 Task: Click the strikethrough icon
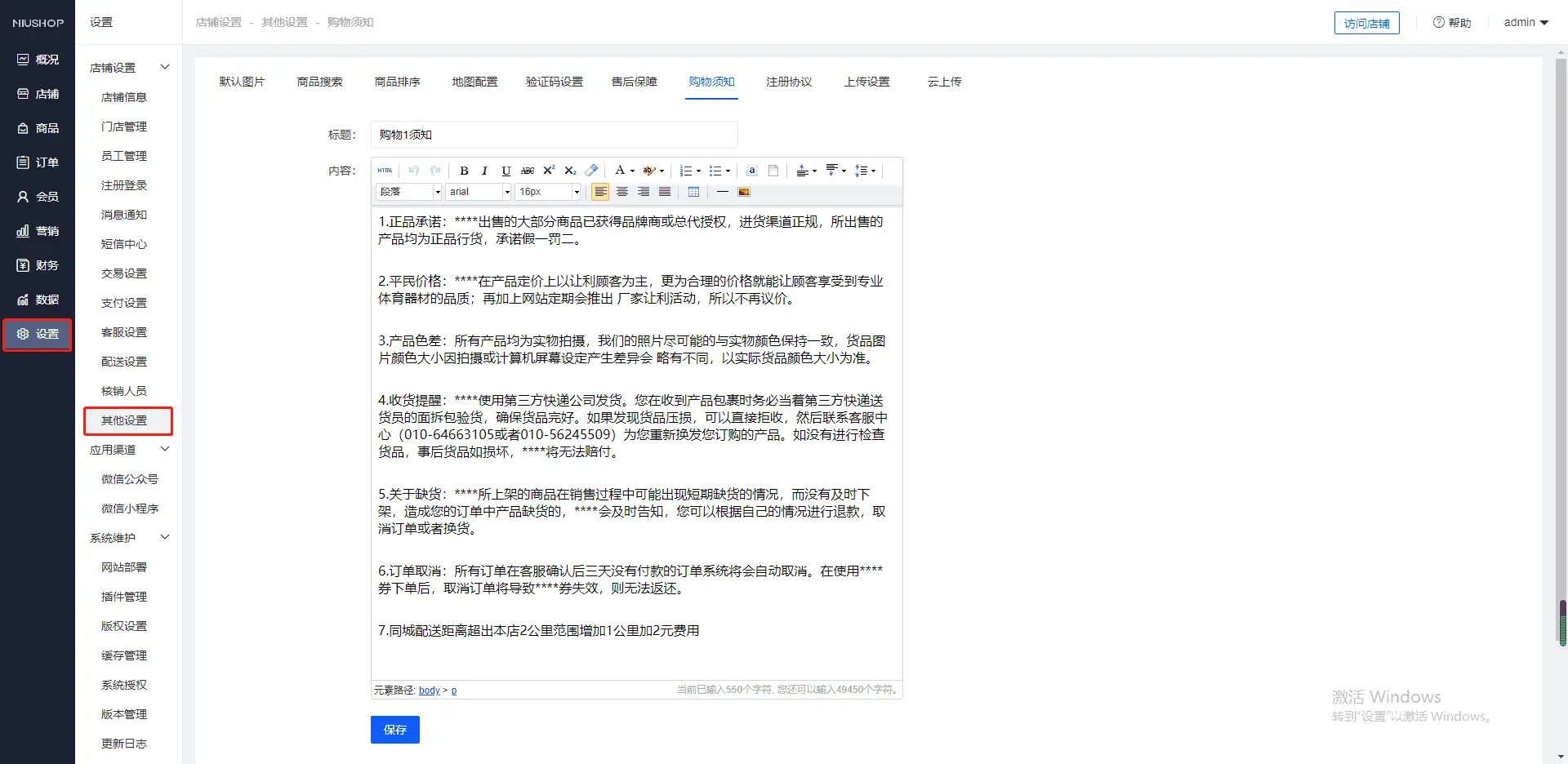click(x=528, y=171)
